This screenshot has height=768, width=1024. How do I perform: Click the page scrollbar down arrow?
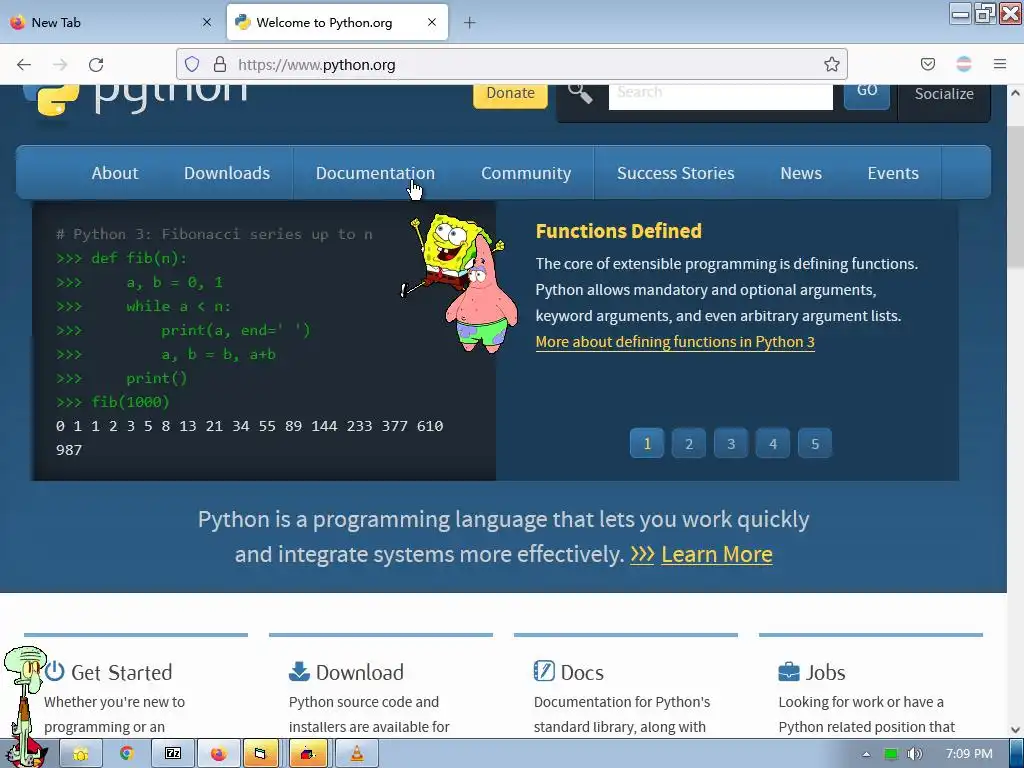pos(1015,730)
